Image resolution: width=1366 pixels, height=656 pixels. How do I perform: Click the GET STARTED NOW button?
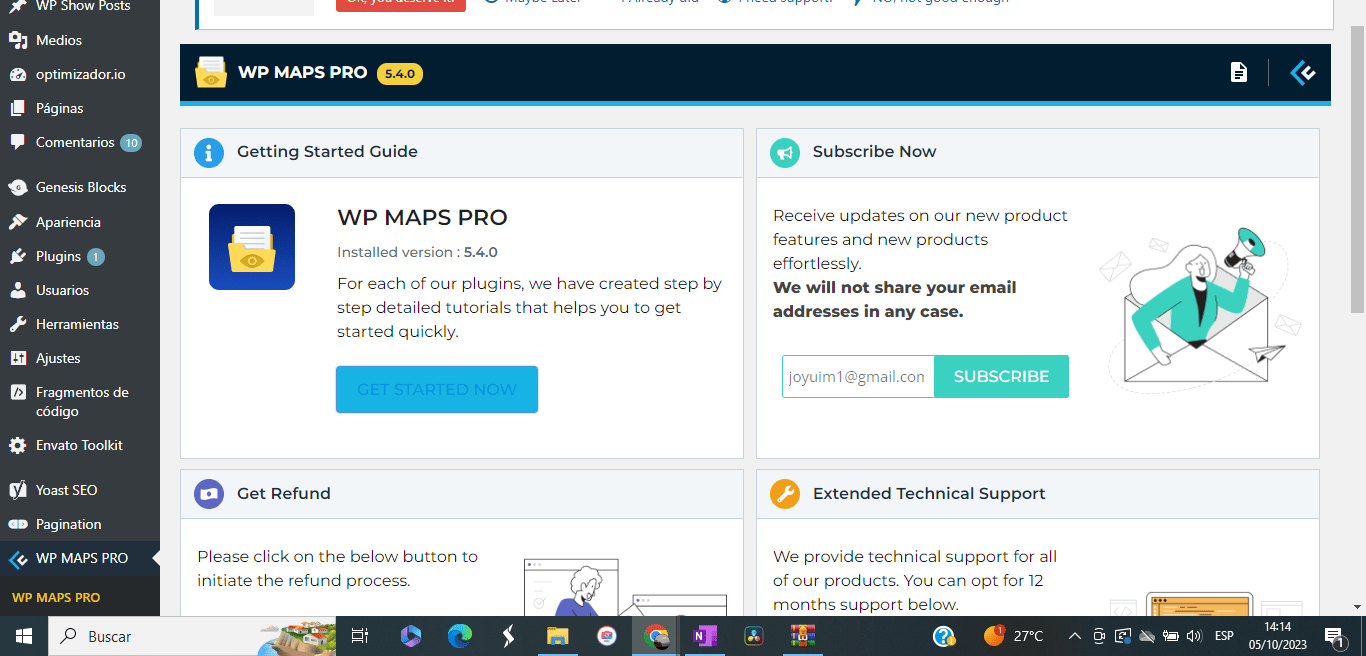pyautogui.click(x=437, y=389)
